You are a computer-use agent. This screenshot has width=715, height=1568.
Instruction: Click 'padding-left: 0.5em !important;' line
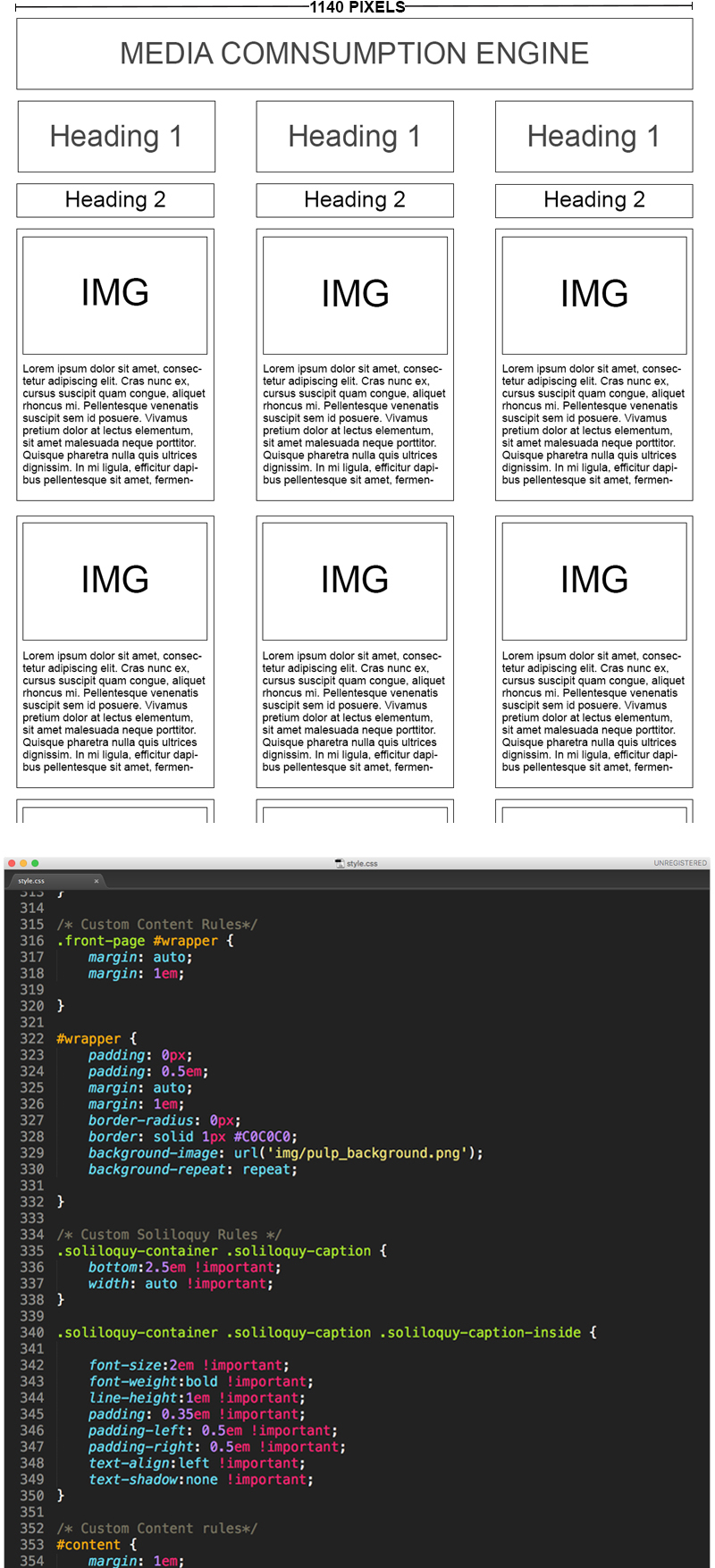[213, 1430]
